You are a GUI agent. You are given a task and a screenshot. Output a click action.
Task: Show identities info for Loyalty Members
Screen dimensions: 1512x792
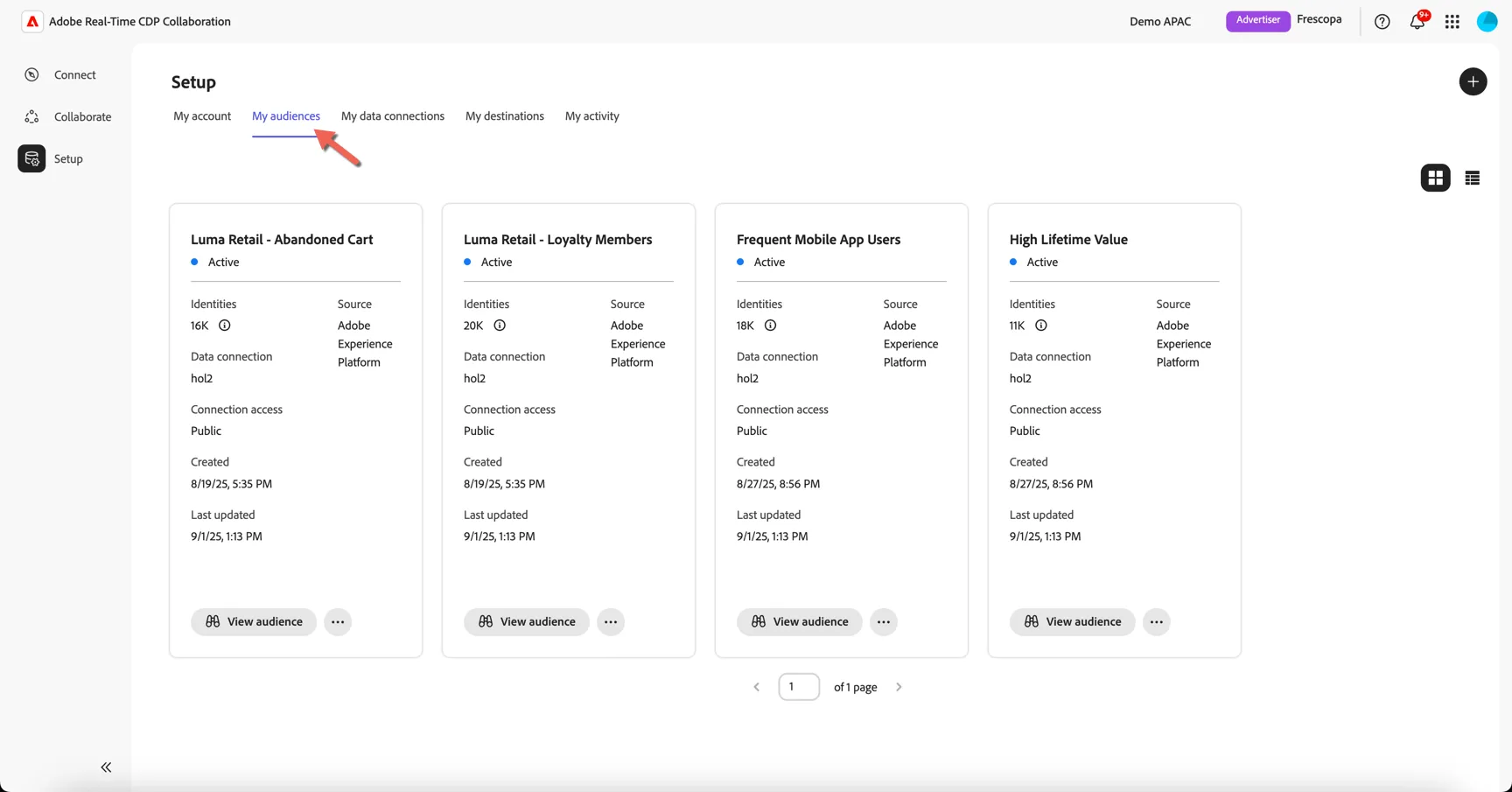500,326
